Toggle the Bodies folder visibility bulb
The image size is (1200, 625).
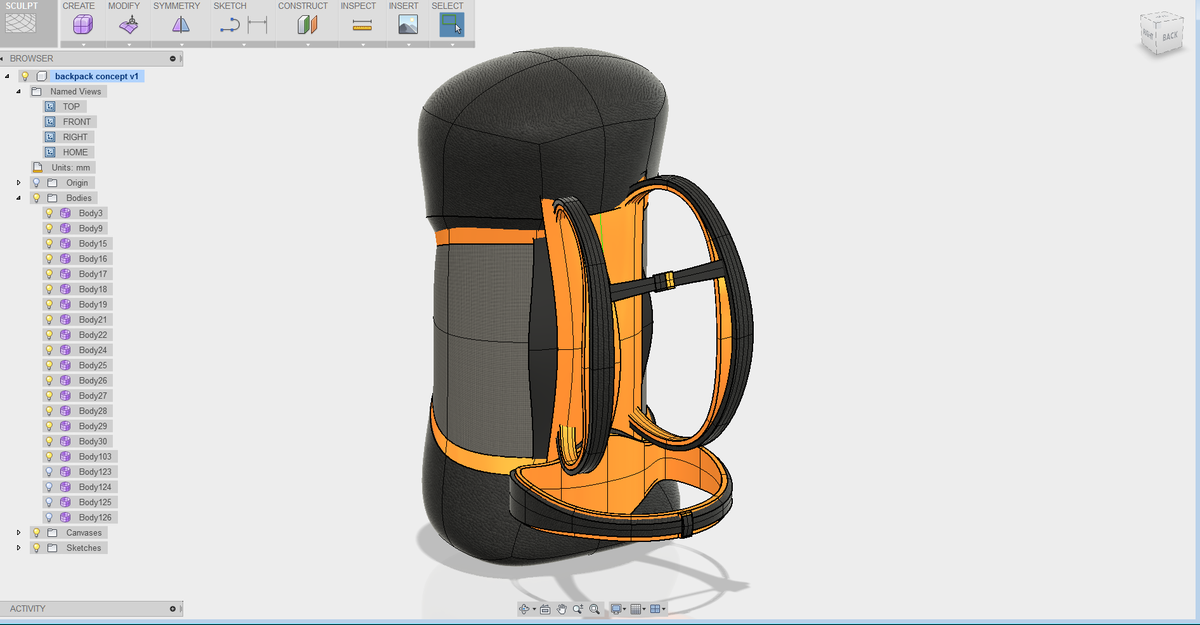[x=36, y=198]
